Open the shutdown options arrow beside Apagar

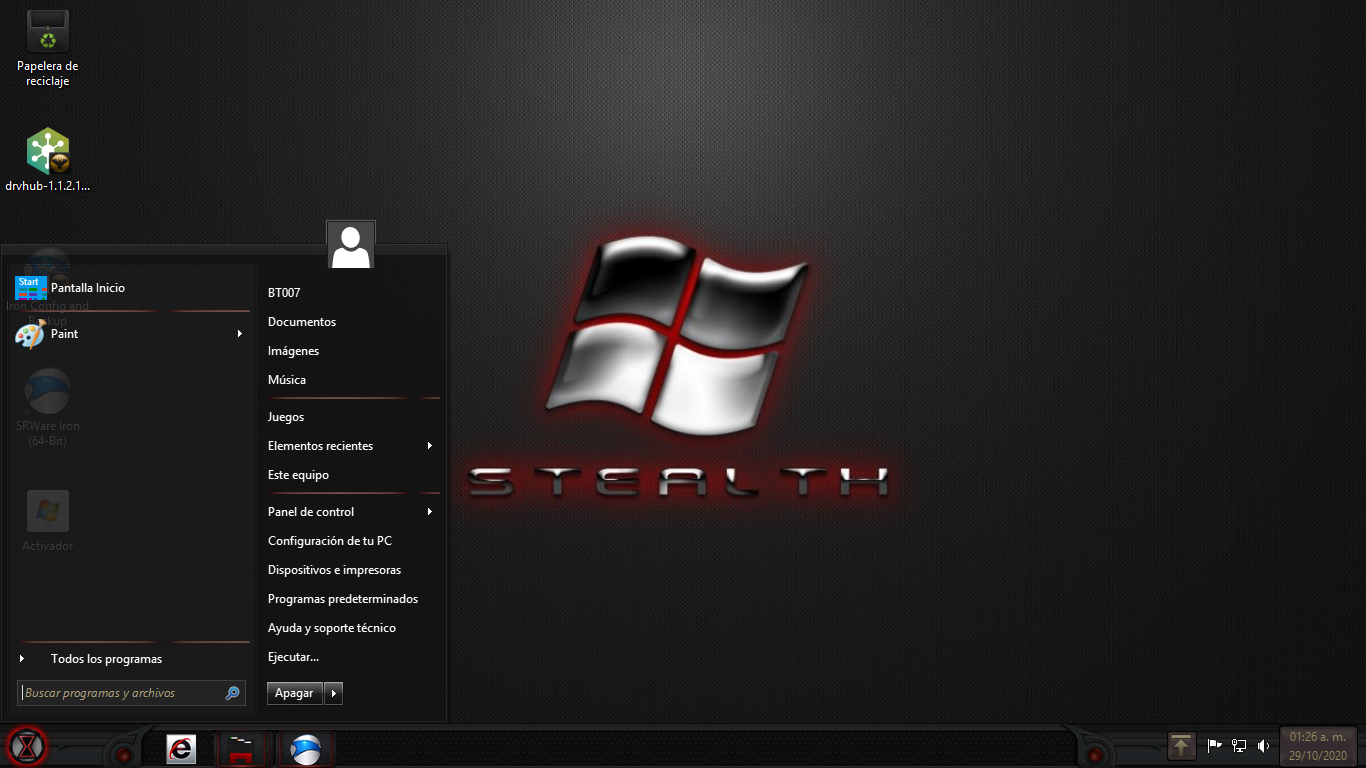pos(334,693)
